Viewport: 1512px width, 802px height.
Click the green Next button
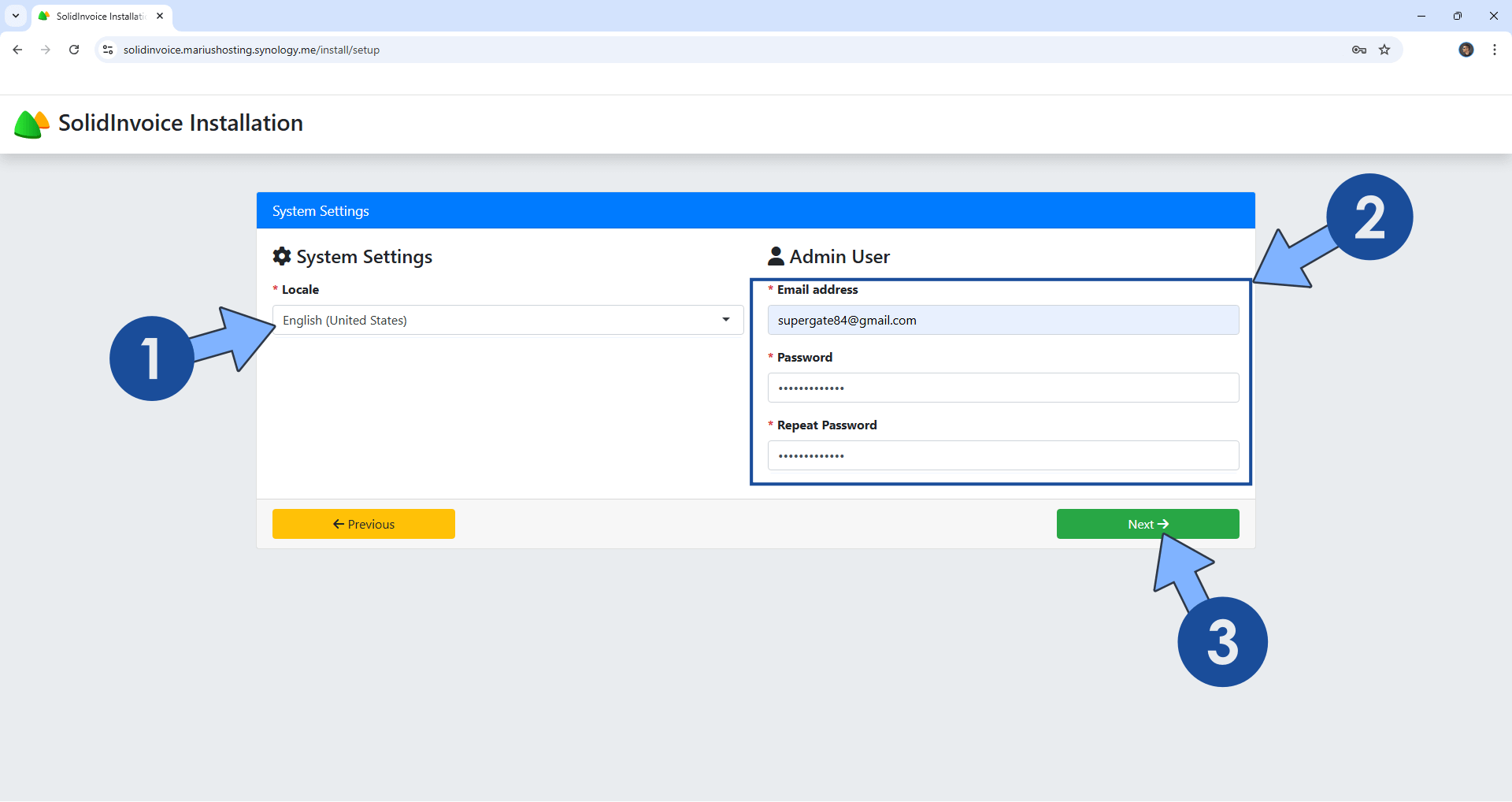coord(1147,524)
